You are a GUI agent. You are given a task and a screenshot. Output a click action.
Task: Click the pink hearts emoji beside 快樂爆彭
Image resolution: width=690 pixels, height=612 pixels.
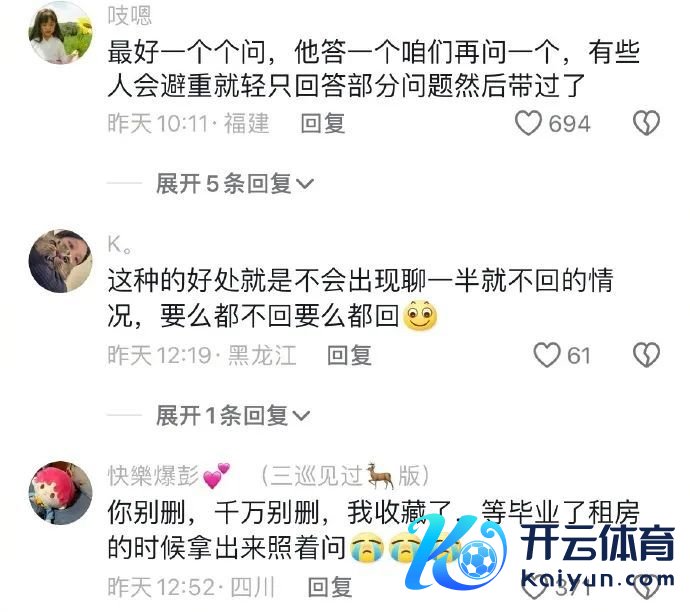coord(216,476)
